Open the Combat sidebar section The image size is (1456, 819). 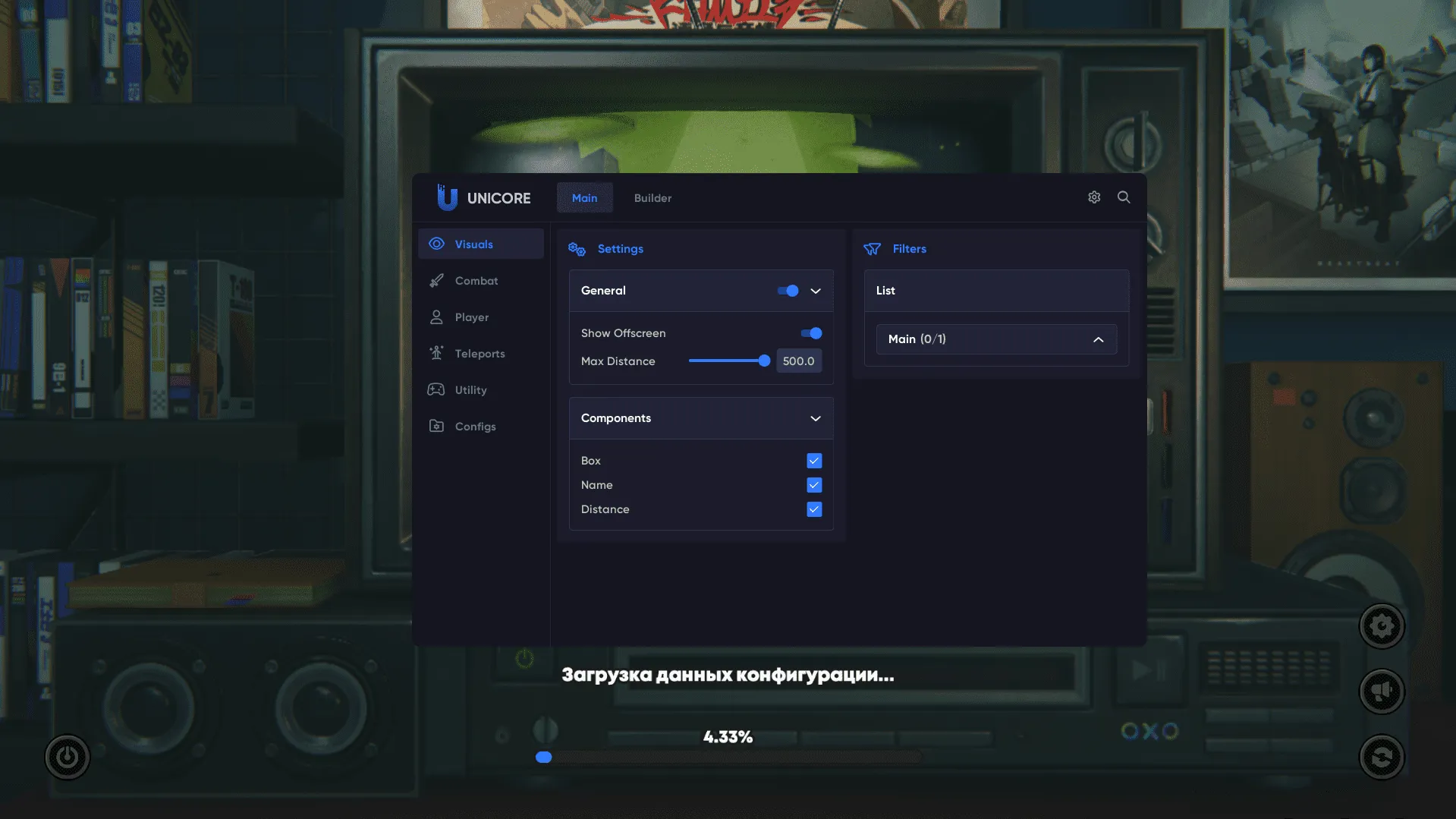point(476,281)
